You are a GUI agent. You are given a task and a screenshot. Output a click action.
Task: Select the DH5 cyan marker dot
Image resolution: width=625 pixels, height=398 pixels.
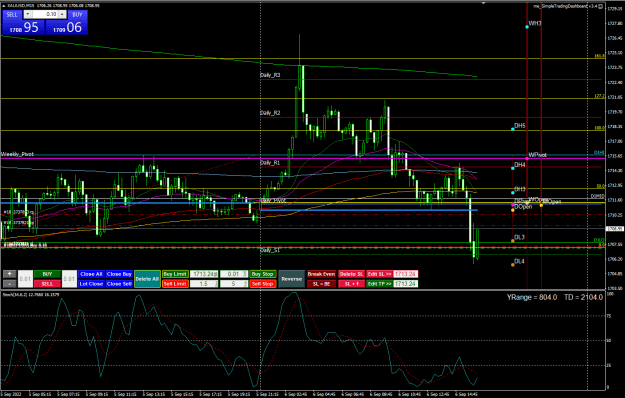513,129
